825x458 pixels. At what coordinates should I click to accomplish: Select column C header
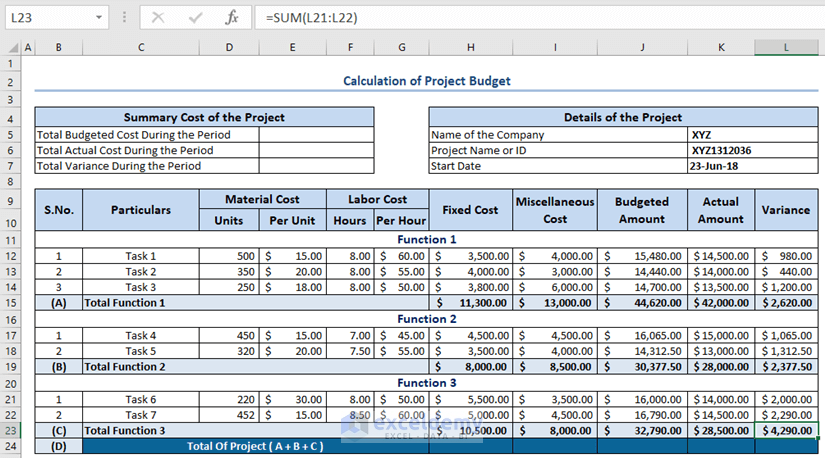coord(141,48)
